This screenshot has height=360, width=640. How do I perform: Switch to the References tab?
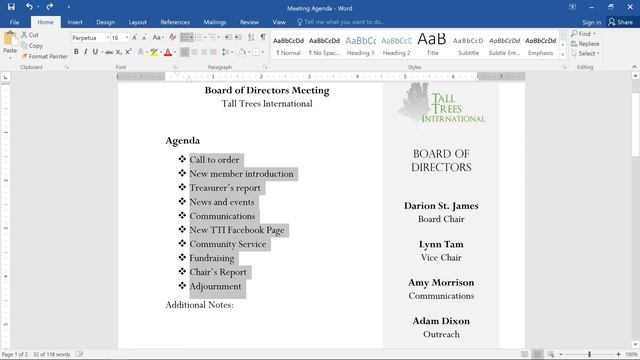(175, 22)
